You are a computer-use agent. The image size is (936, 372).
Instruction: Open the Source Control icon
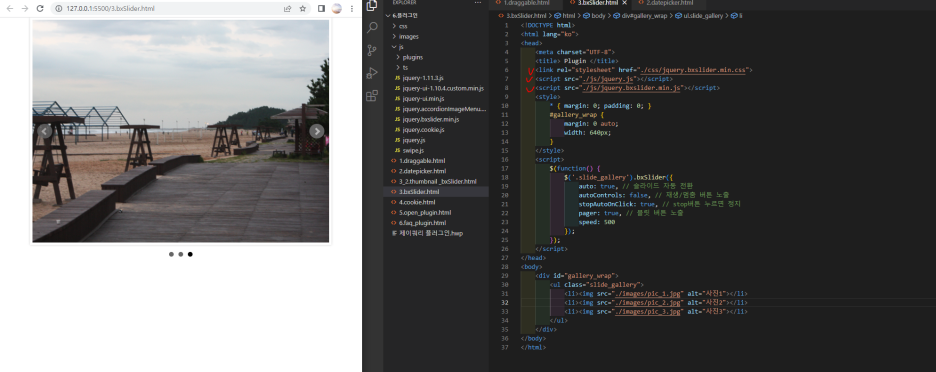tap(372, 50)
